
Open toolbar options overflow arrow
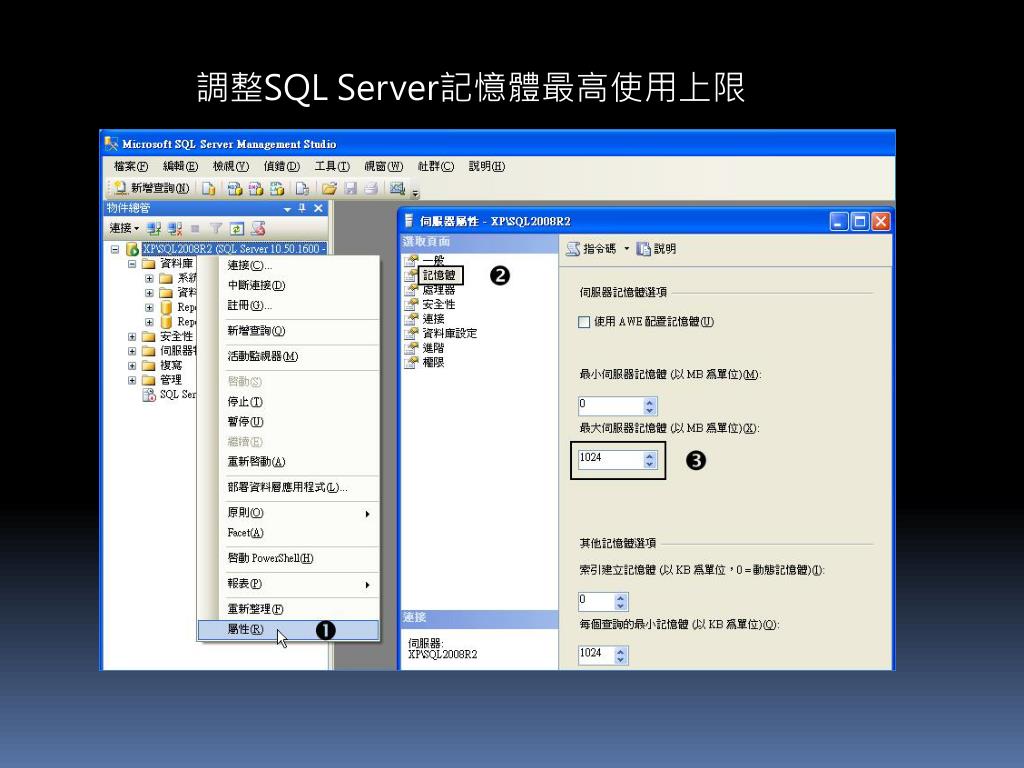[x=415, y=193]
